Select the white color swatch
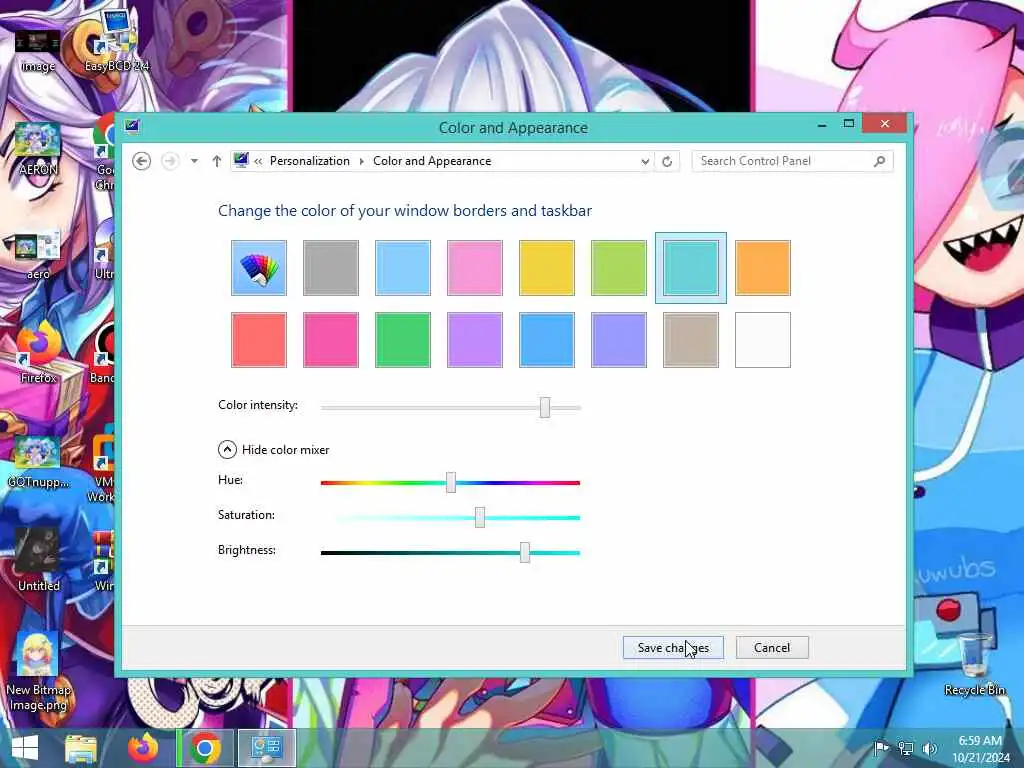Screen dimensions: 1024x768 (x=763, y=340)
